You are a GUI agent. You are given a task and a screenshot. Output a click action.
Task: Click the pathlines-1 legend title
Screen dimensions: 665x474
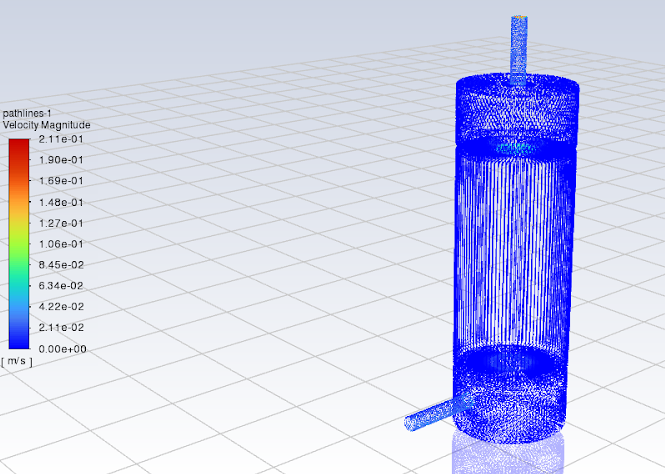point(27,113)
